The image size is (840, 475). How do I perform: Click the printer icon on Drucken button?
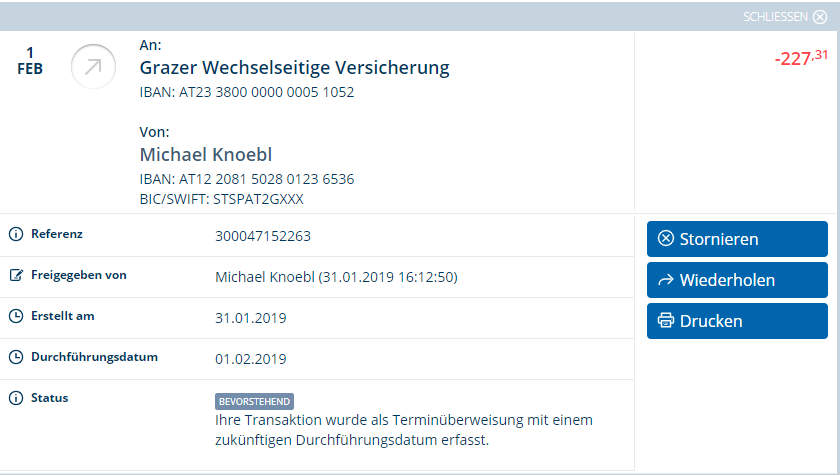pyautogui.click(x=666, y=321)
